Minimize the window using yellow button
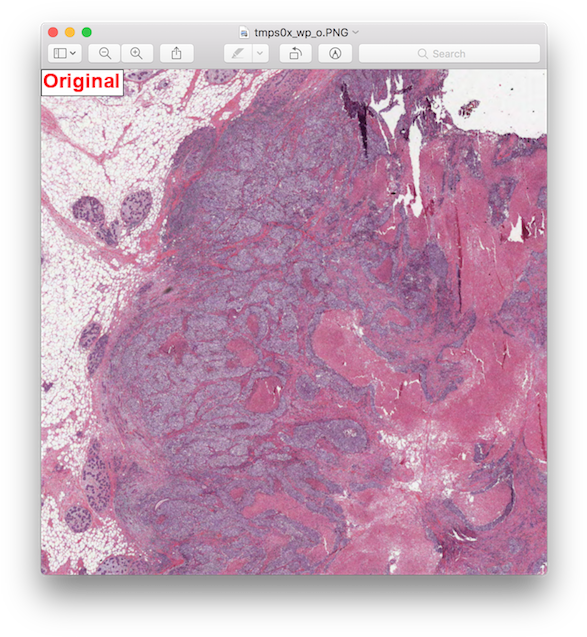This screenshot has width=587, height=637. tap(70, 32)
